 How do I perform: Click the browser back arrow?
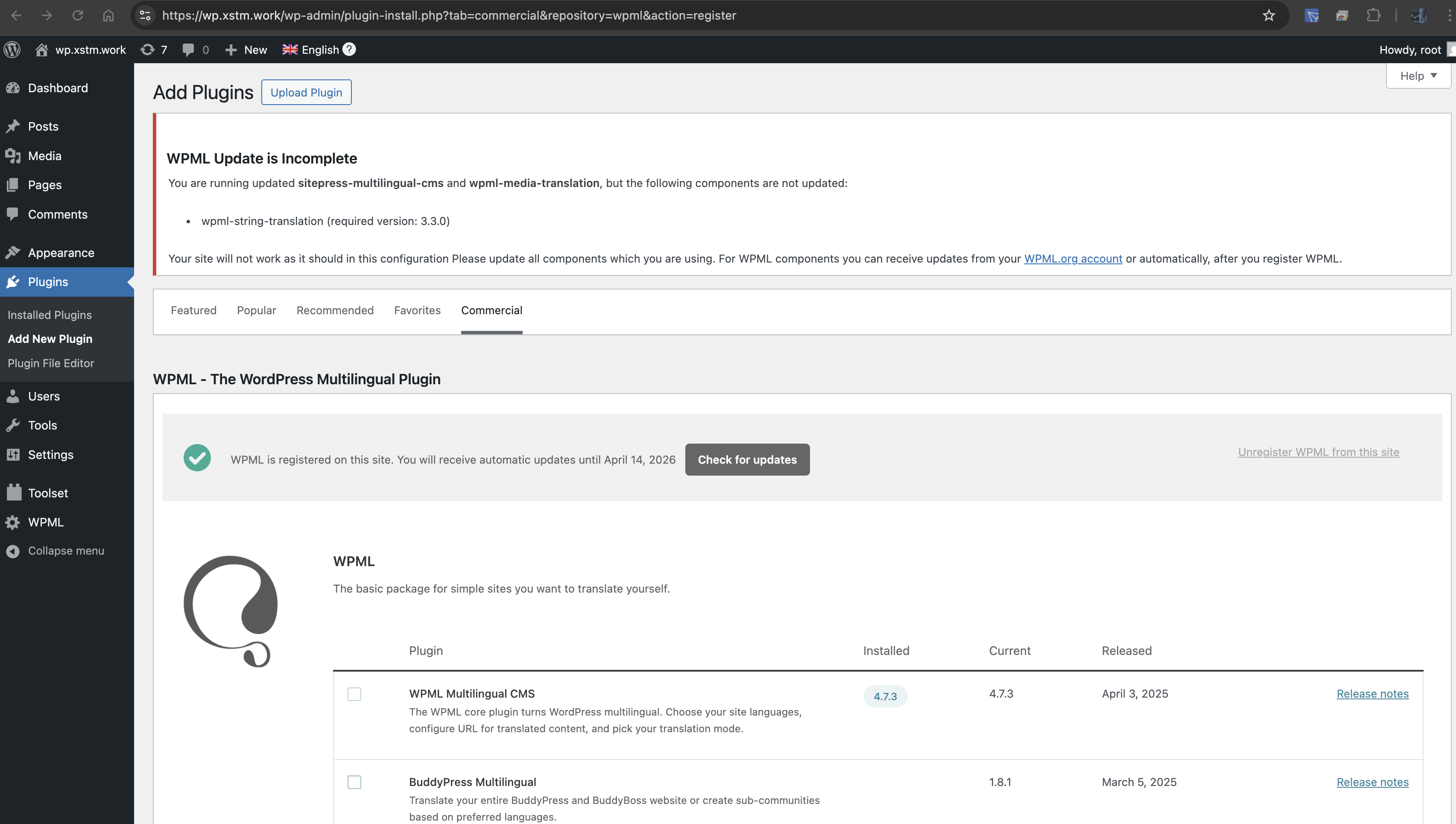pos(16,15)
